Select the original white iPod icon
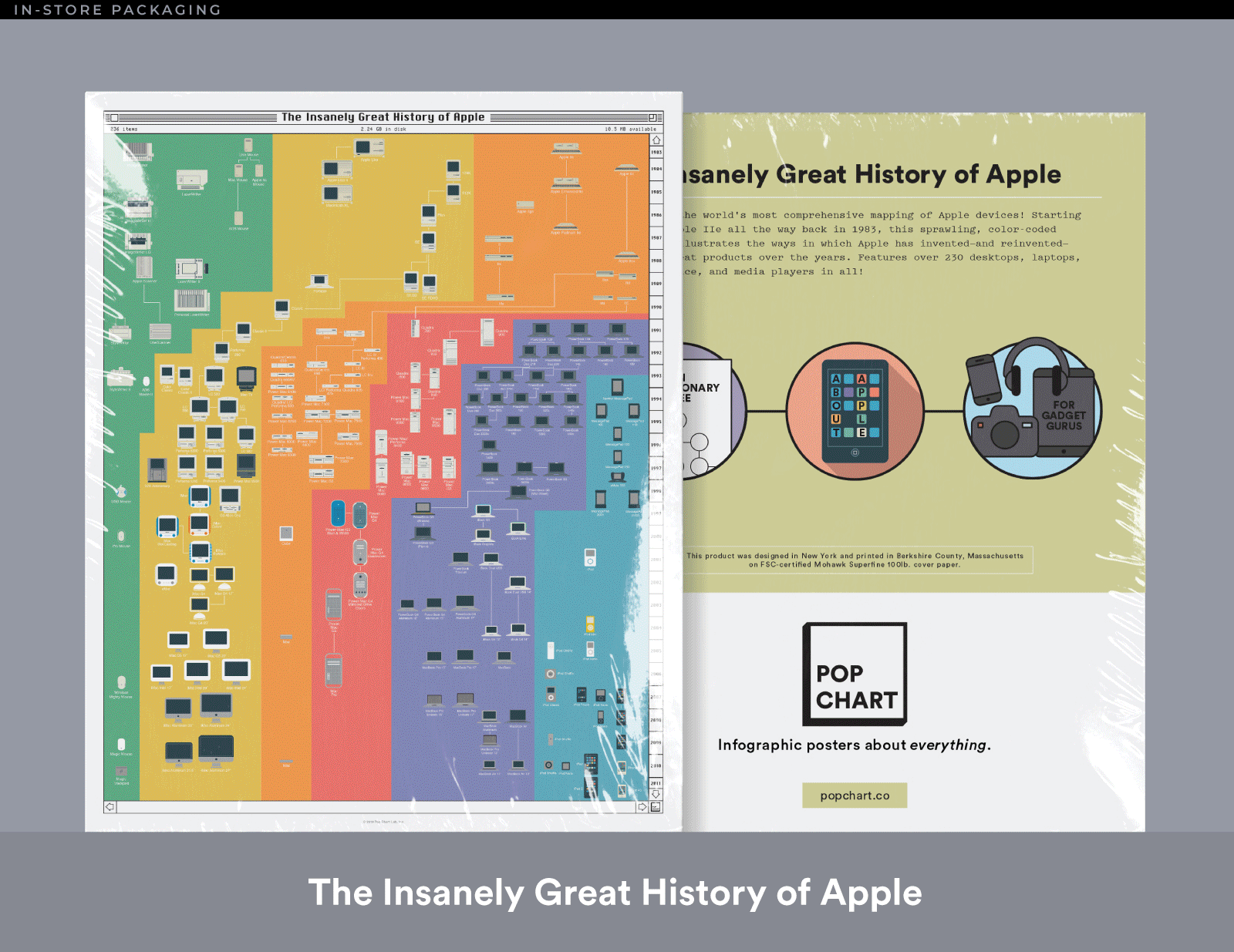 tap(590, 557)
